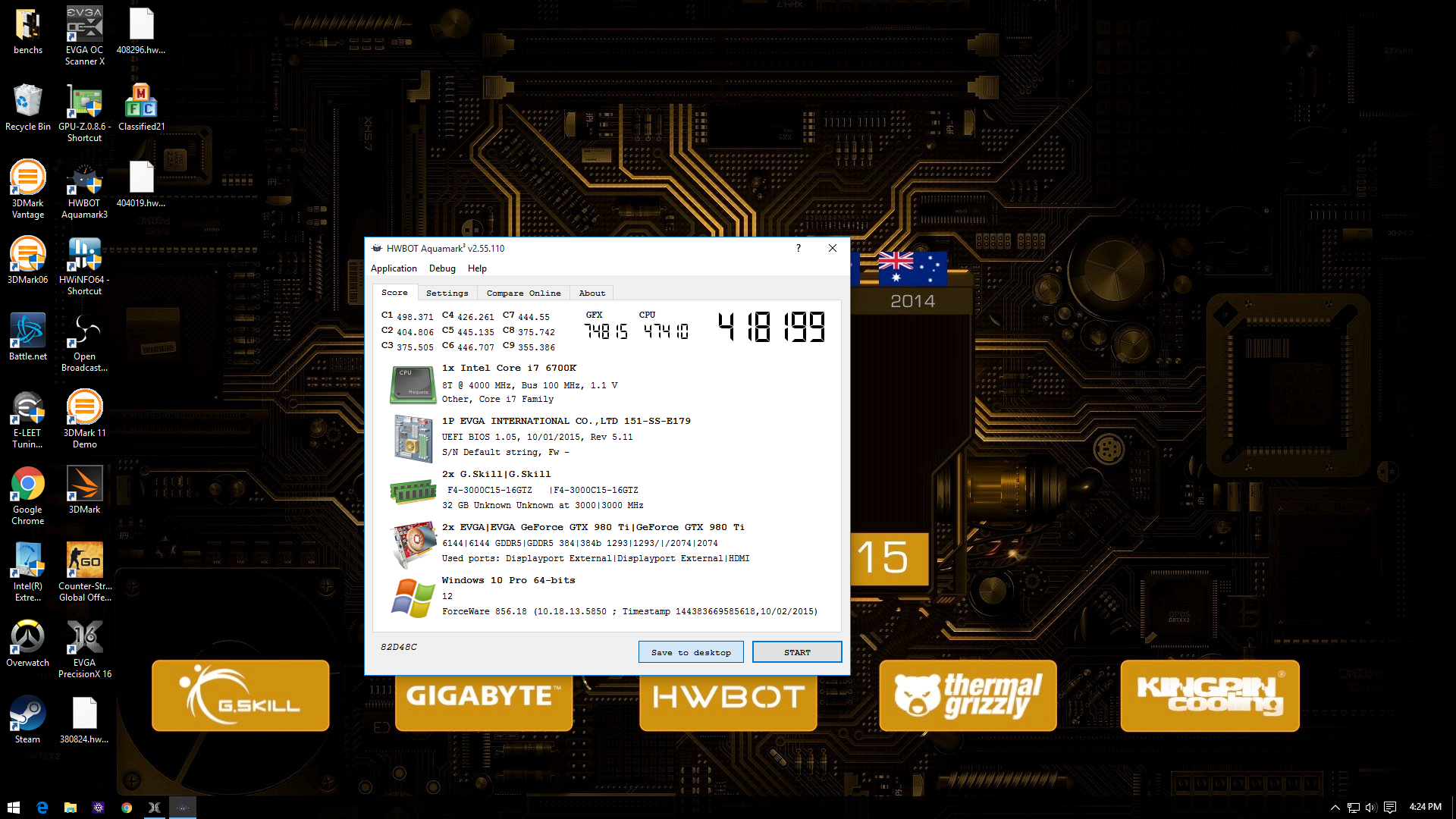
Task: Launch the E-LEET Tuning utility icon
Action: pos(28,419)
